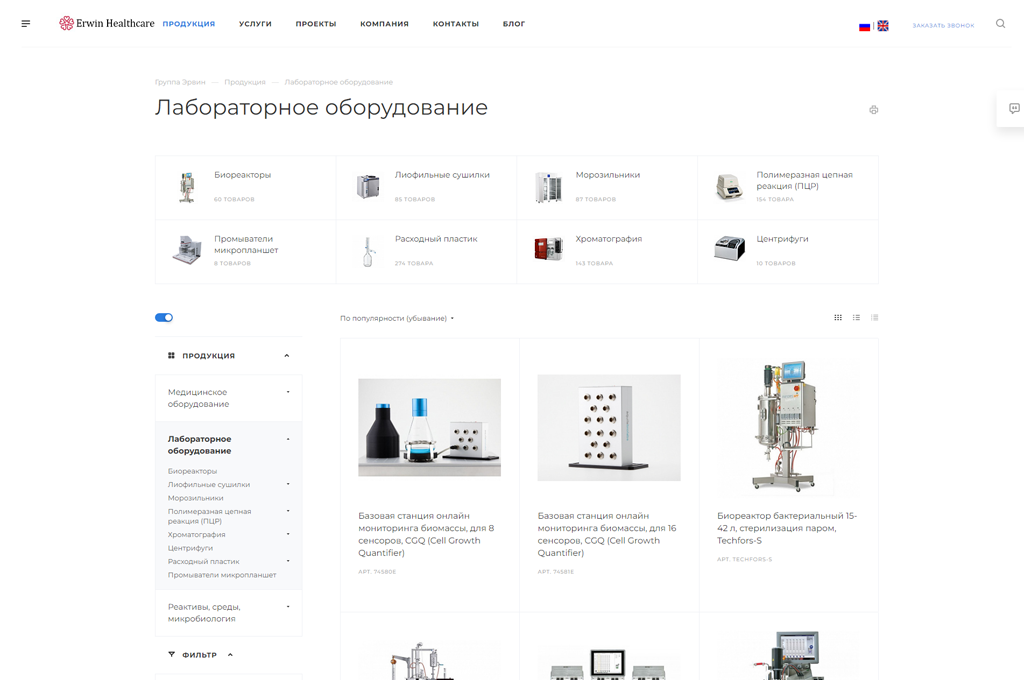Expand Полимеразная цепная реакция sidebar arrow
The width and height of the screenshot is (1024, 680).
[x=288, y=511]
